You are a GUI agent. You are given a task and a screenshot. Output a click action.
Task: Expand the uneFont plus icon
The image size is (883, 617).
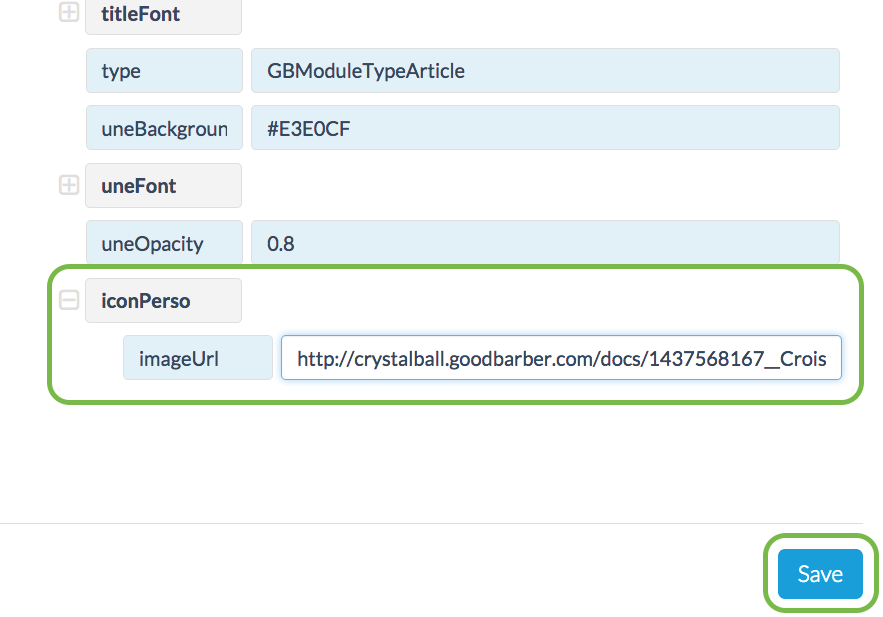69,185
